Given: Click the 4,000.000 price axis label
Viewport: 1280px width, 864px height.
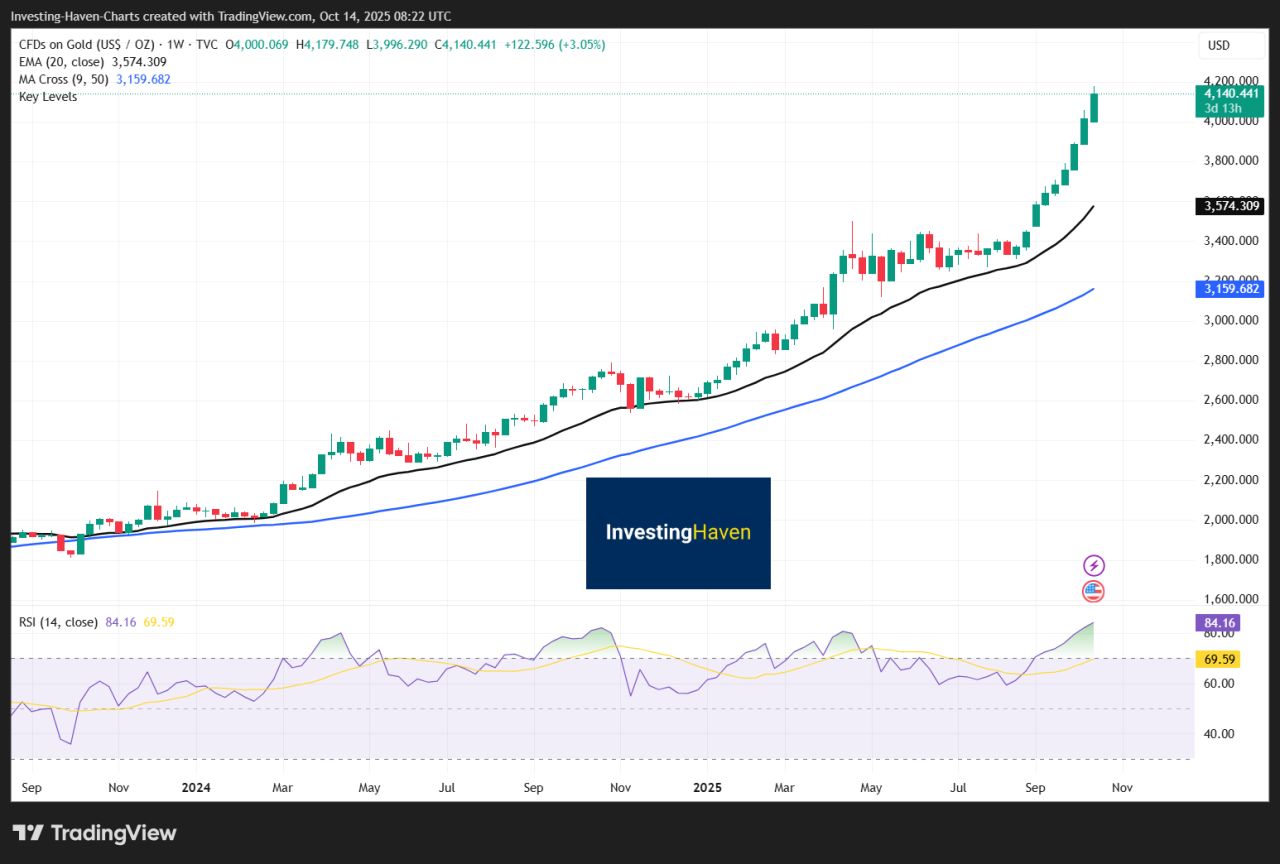Looking at the screenshot, I should (1228, 121).
